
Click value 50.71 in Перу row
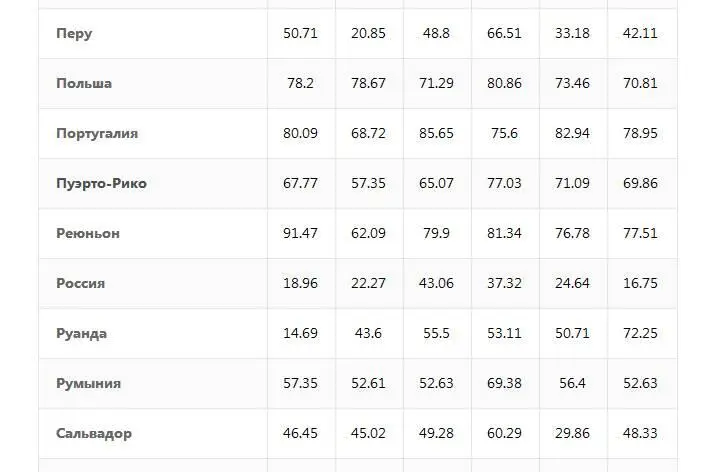300,33
